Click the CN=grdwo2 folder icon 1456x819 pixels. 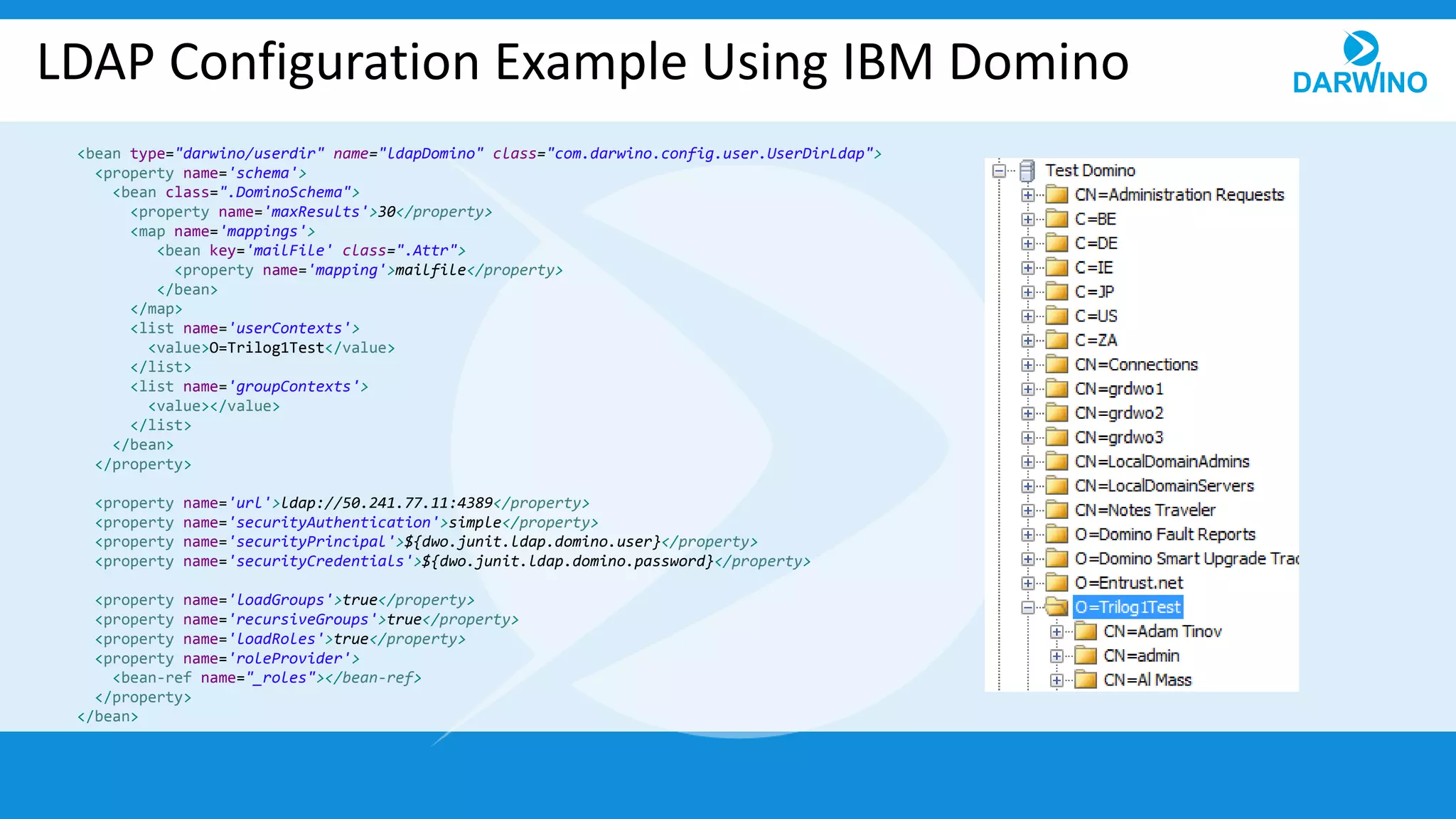pyautogui.click(x=1056, y=413)
